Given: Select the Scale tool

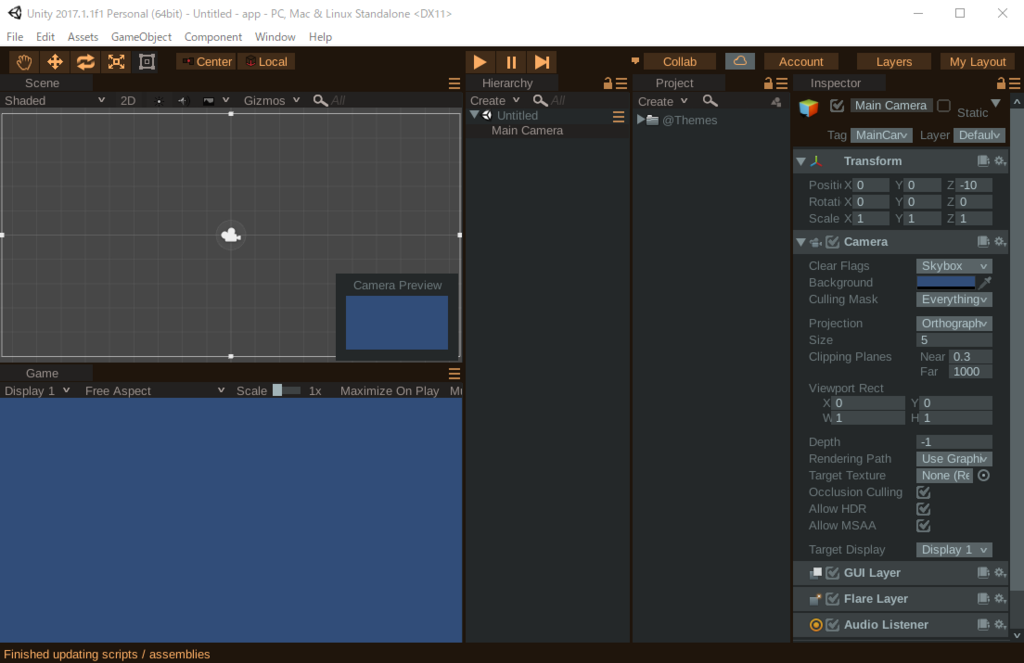Looking at the screenshot, I should click(x=116, y=62).
